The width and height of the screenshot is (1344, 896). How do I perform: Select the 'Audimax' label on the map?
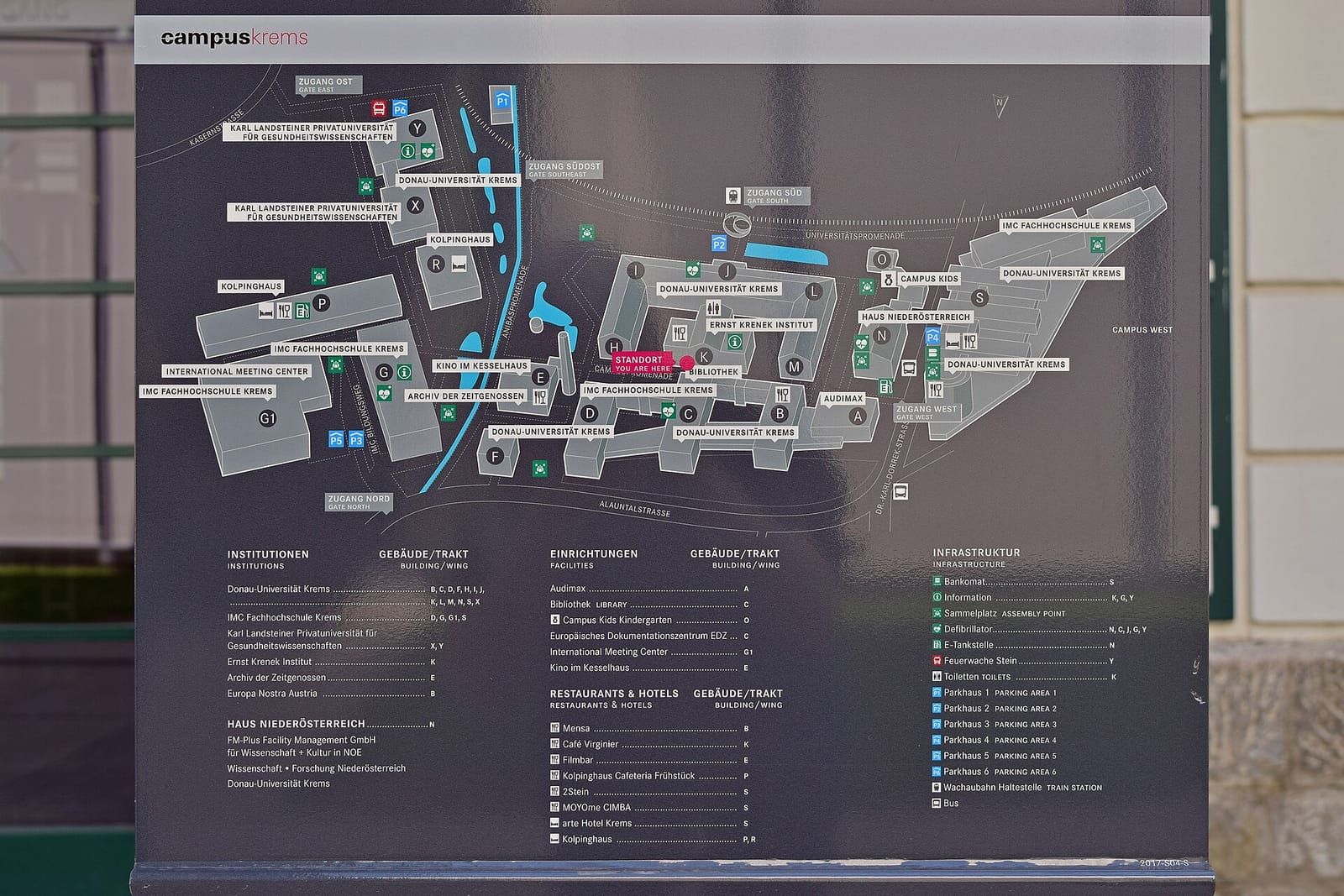pyautogui.click(x=843, y=399)
